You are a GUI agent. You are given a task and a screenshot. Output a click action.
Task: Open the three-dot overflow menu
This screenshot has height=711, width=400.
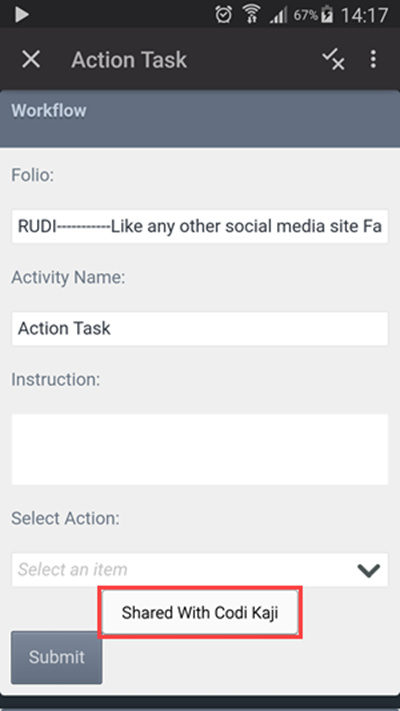pyautogui.click(x=373, y=59)
